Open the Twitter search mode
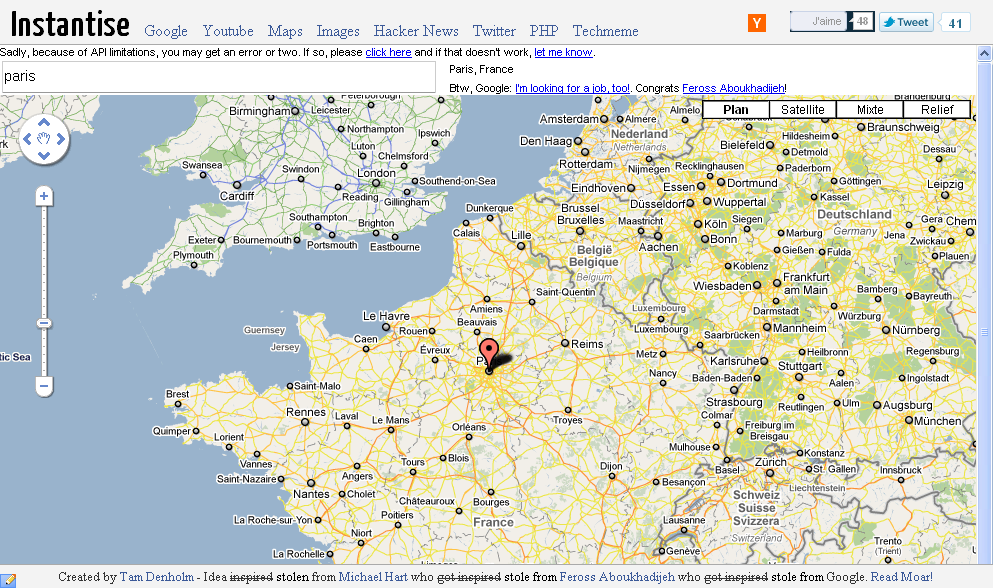 coord(494,31)
